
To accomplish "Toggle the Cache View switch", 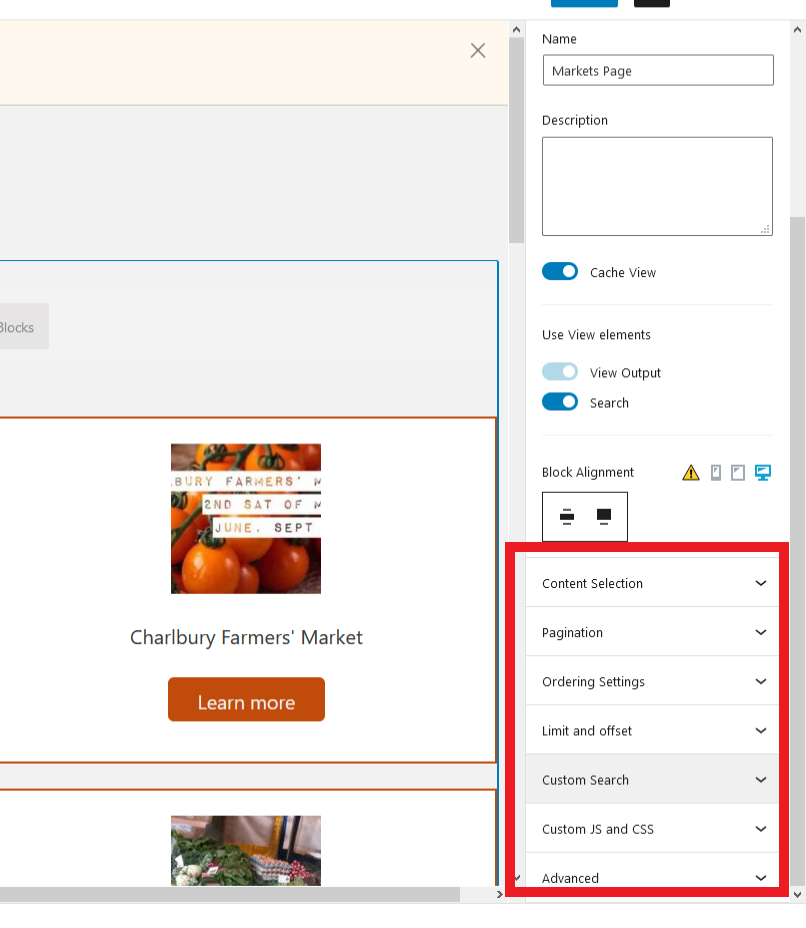I will tap(560, 272).
